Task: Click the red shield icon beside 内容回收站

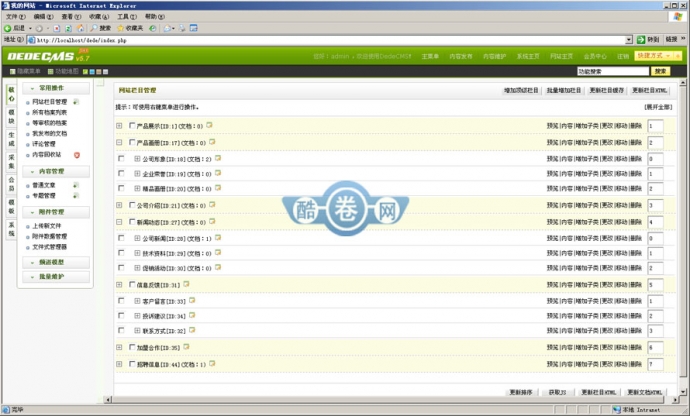Action: (x=77, y=155)
